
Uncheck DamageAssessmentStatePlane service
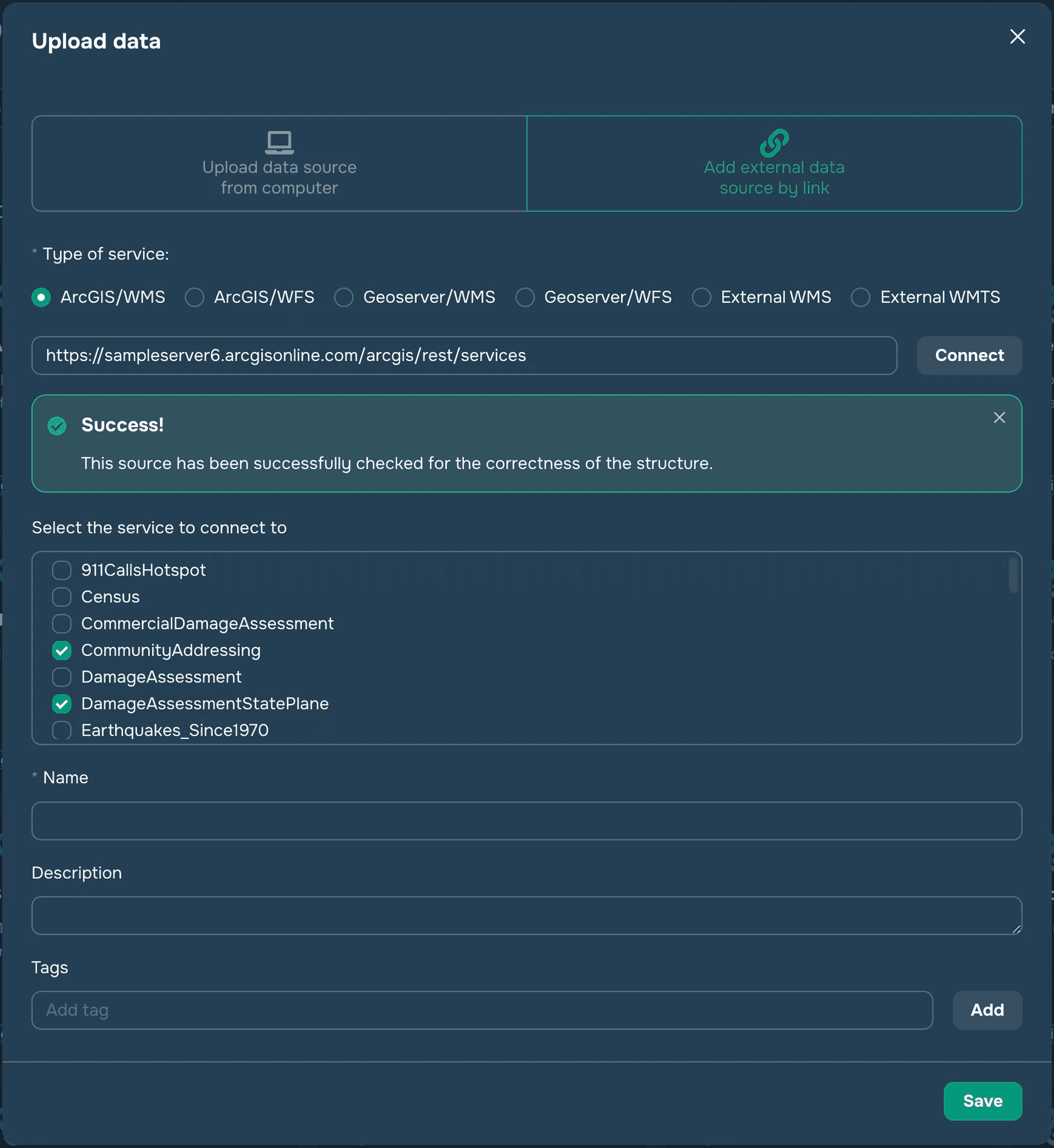pos(62,704)
